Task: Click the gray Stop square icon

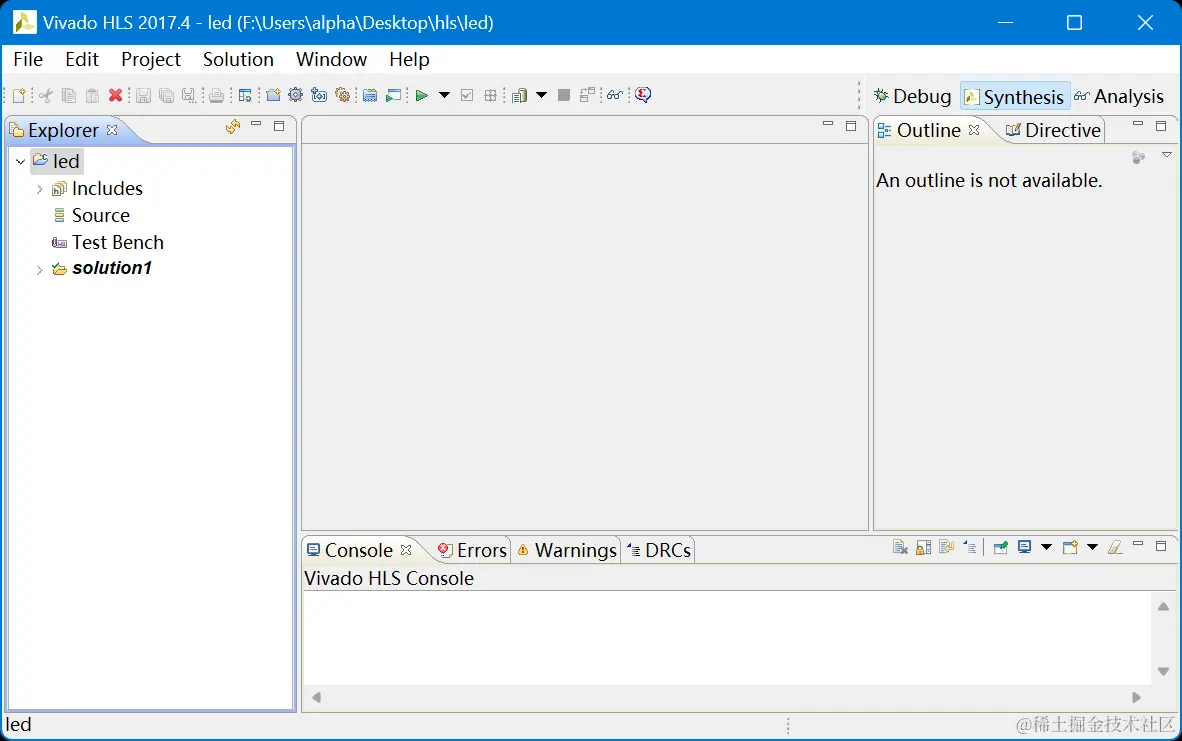Action: (564, 95)
